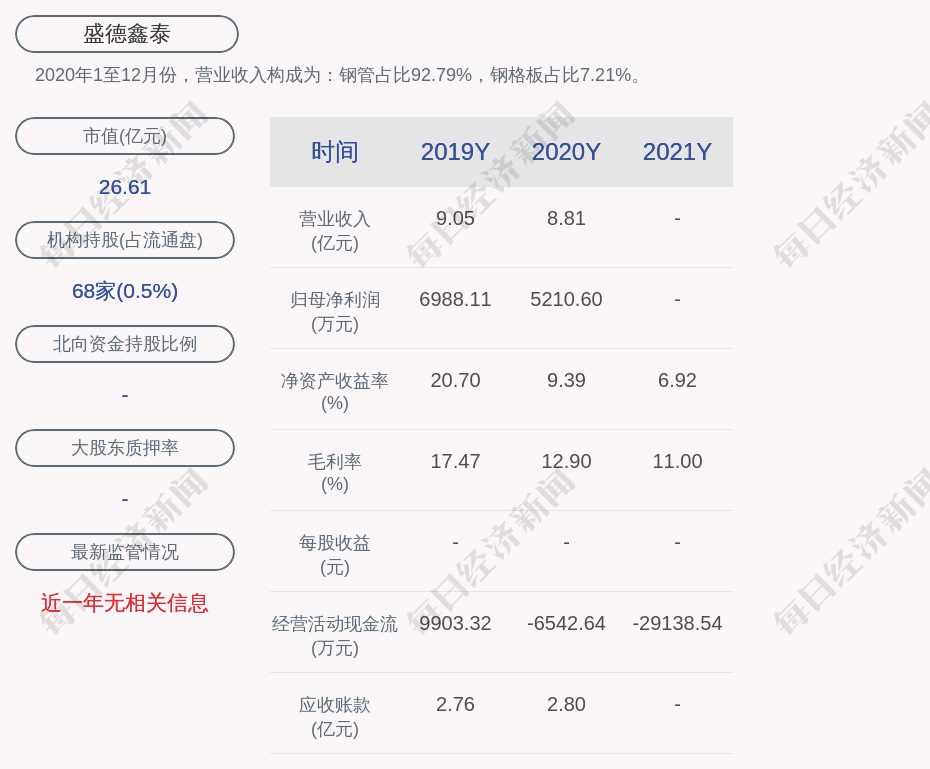
Task: Select the 经营活动现金流(万元) row label
Action: 335,636
